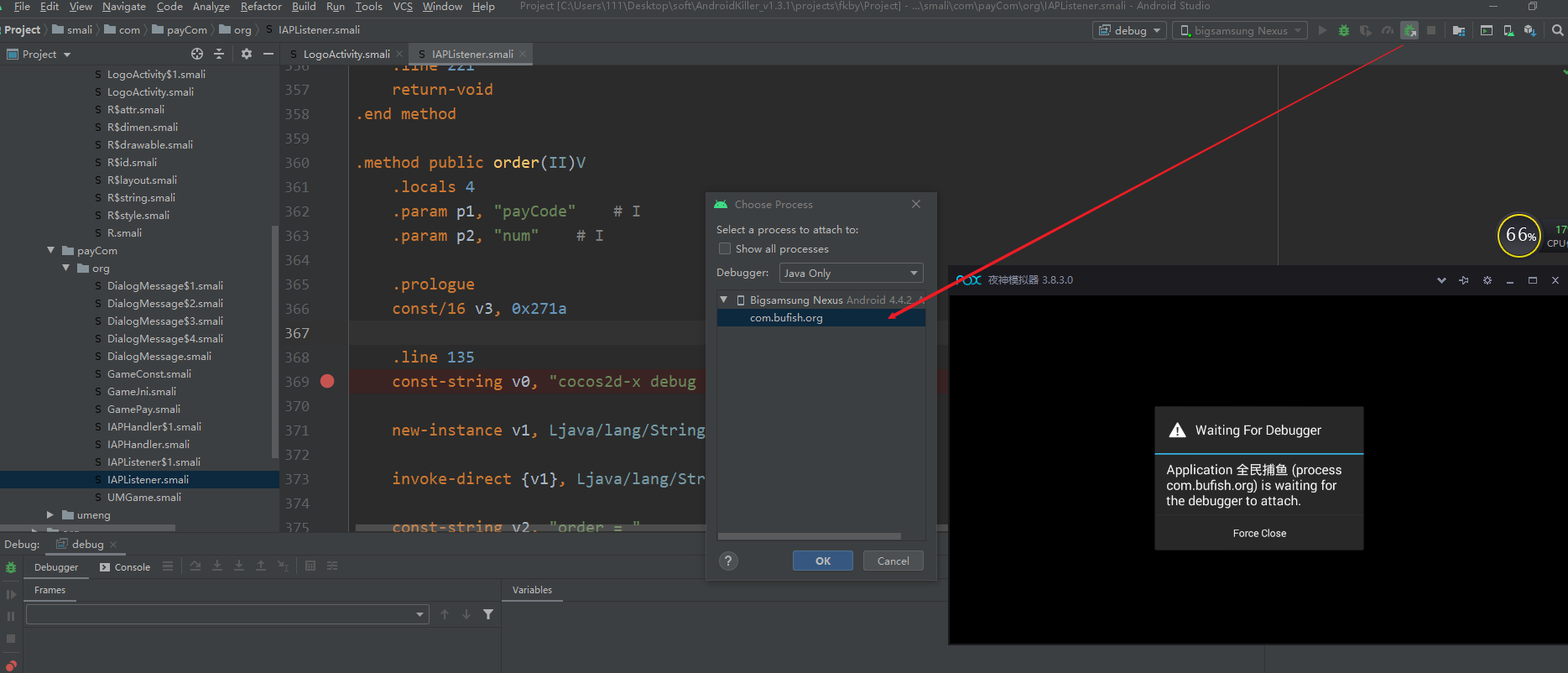The height and width of the screenshot is (673, 1568).
Task: Click Collapse All icon in Project panel
Action: [x=219, y=54]
